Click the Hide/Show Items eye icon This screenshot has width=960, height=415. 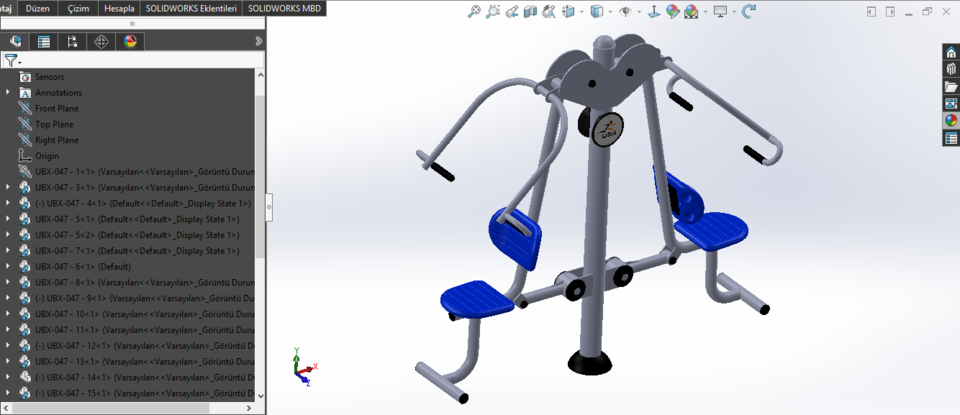pos(625,11)
